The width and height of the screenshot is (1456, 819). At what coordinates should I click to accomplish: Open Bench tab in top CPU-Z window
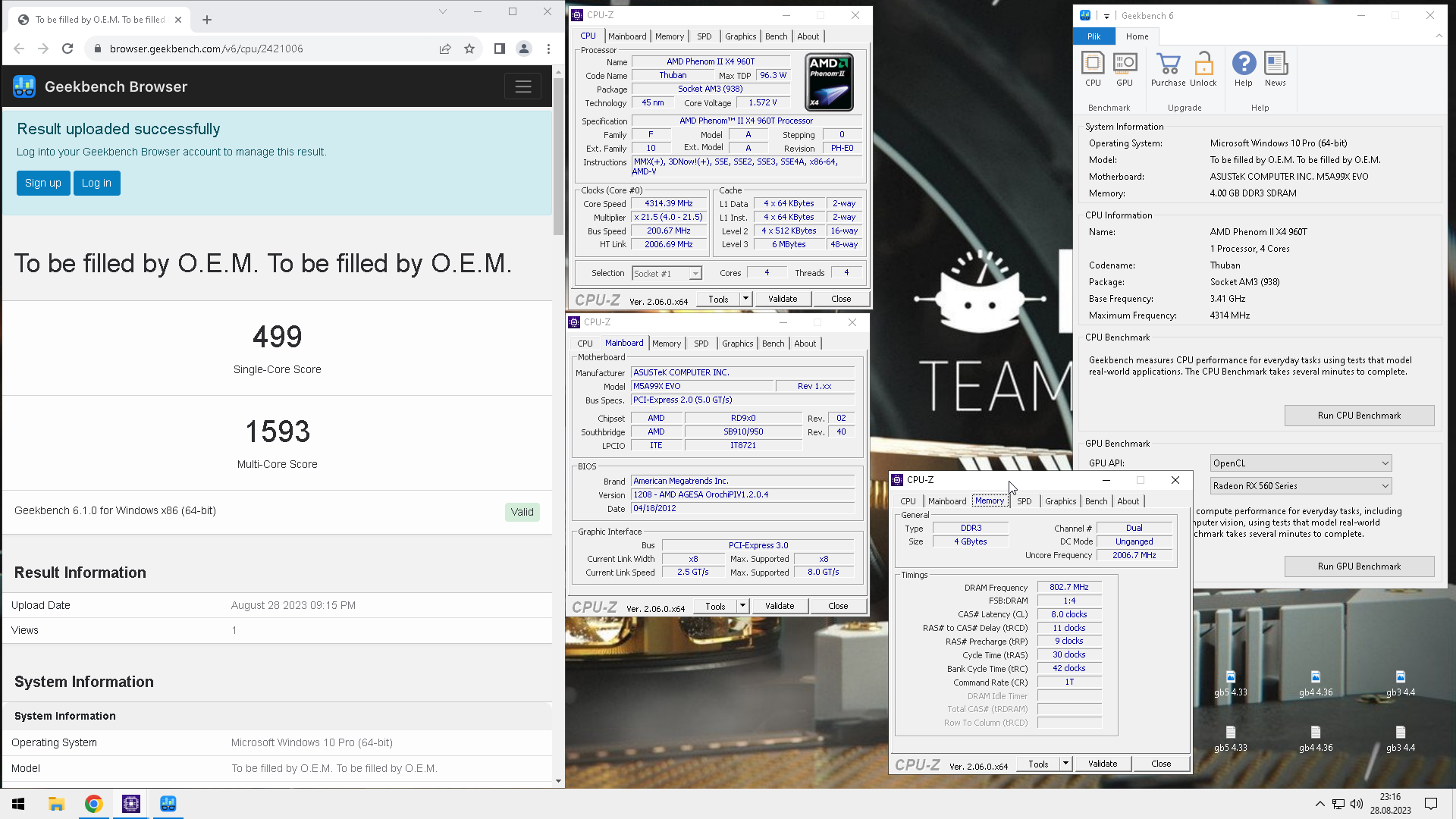tap(776, 36)
